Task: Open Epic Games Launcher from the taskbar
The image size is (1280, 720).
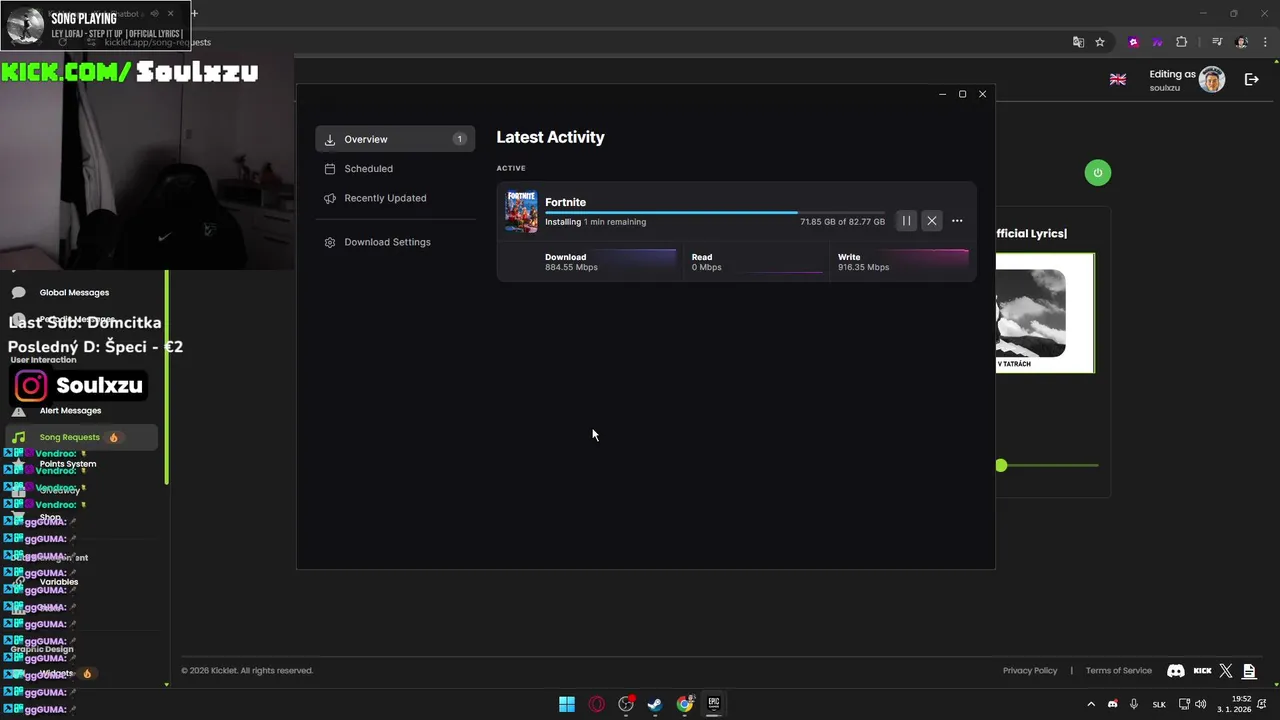Action: [x=714, y=704]
